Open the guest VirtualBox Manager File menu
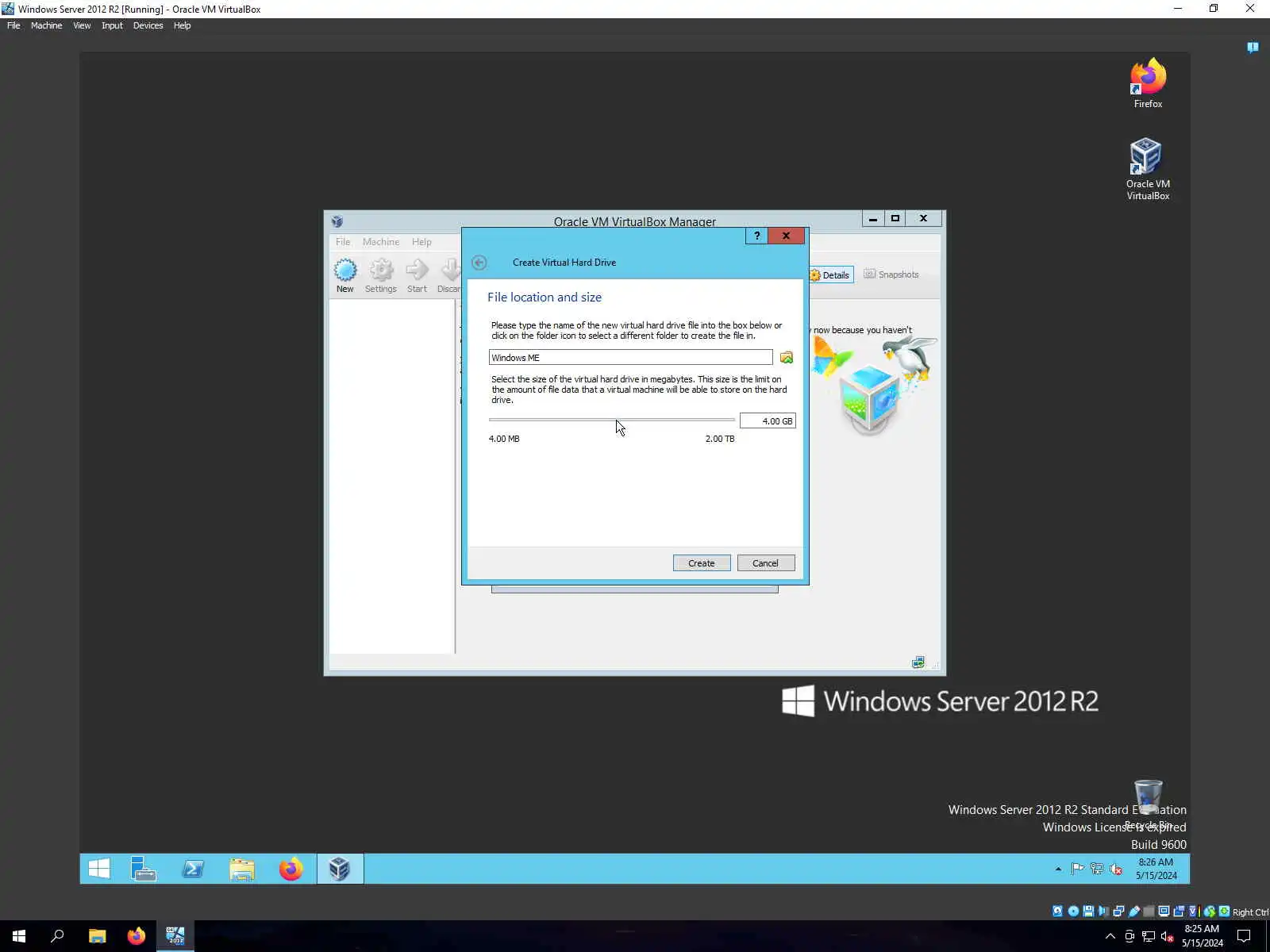This screenshot has width=1270, height=952. pyautogui.click(x=343, y=242)
